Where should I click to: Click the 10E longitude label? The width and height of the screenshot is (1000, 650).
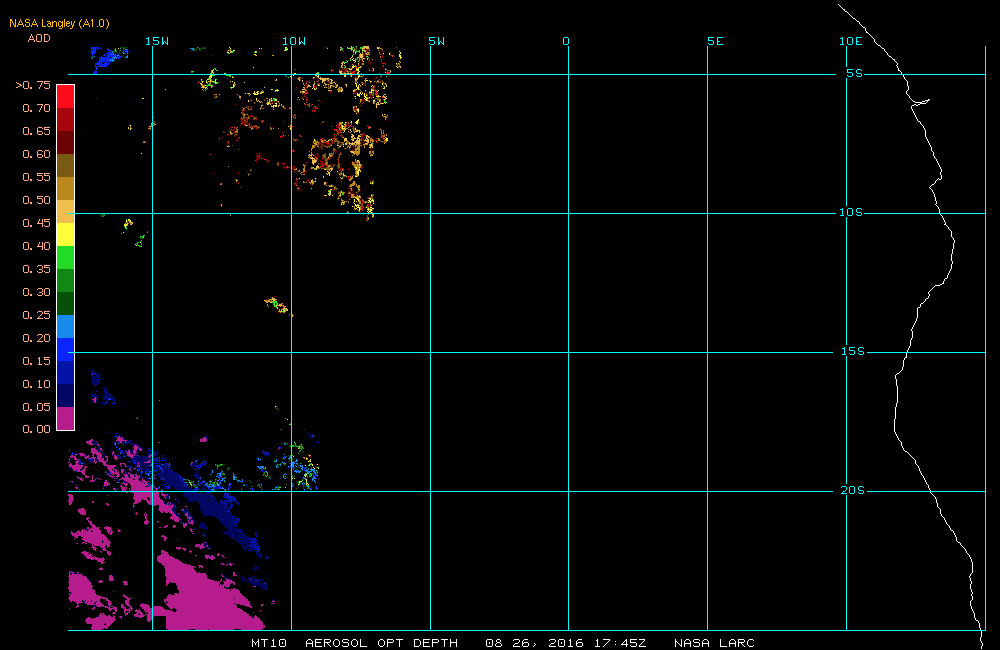(x=850, y=41)
